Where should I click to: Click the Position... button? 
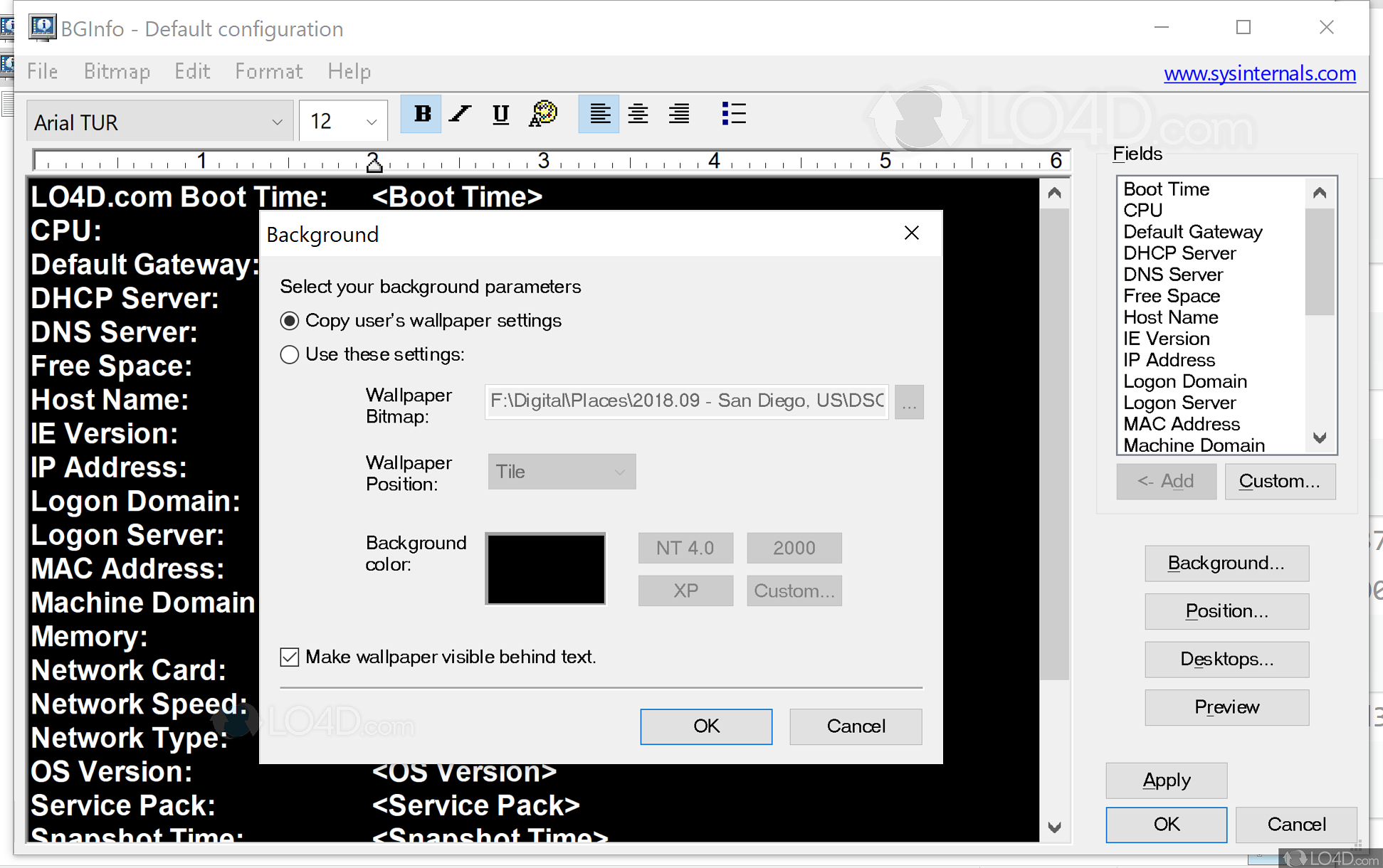pos(1226,611)
